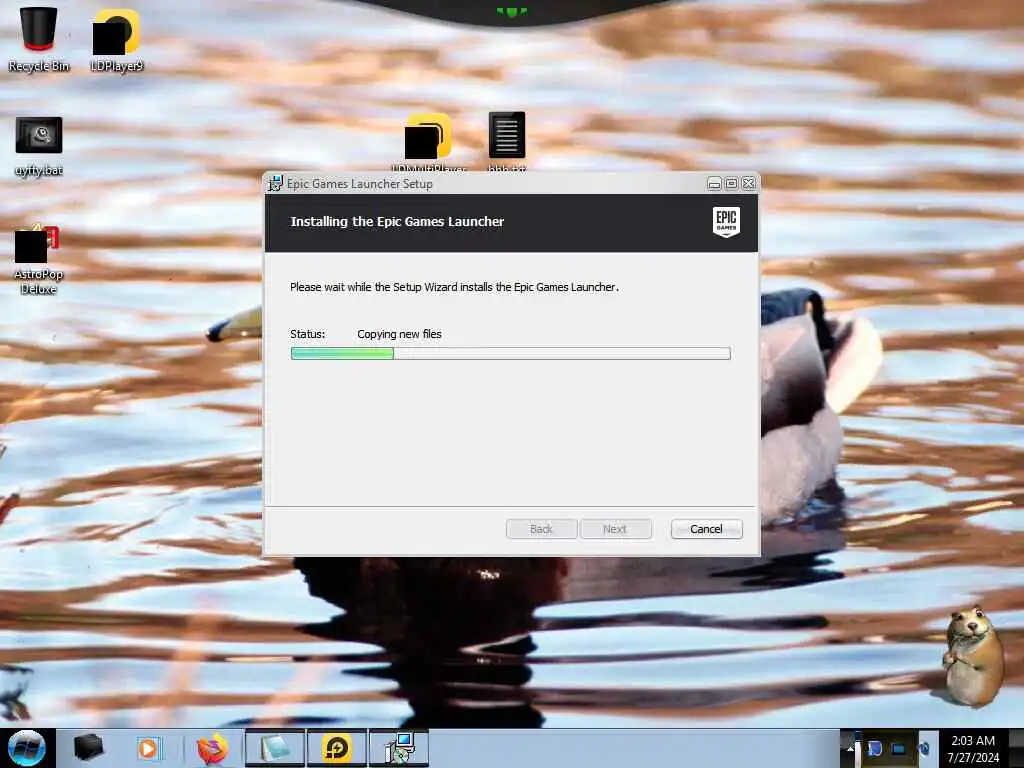Image resolution: width=1024 pixels, height=768 pixels.
Task: Click the Show desktop strip beside the clock
Action: tap(1016, 748)
